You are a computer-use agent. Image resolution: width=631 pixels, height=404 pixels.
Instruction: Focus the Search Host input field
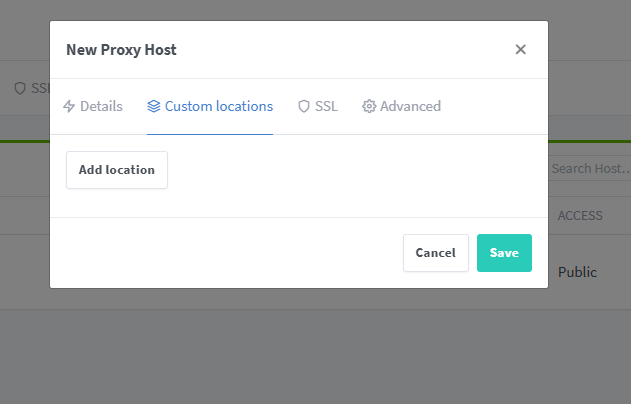(590, 169)
